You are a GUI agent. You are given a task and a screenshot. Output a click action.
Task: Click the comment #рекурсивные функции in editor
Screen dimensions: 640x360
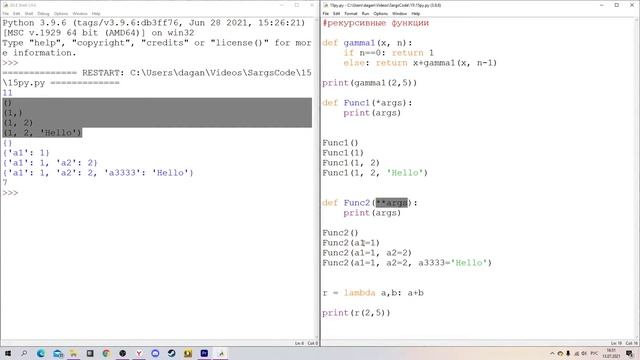pos(376,23)
